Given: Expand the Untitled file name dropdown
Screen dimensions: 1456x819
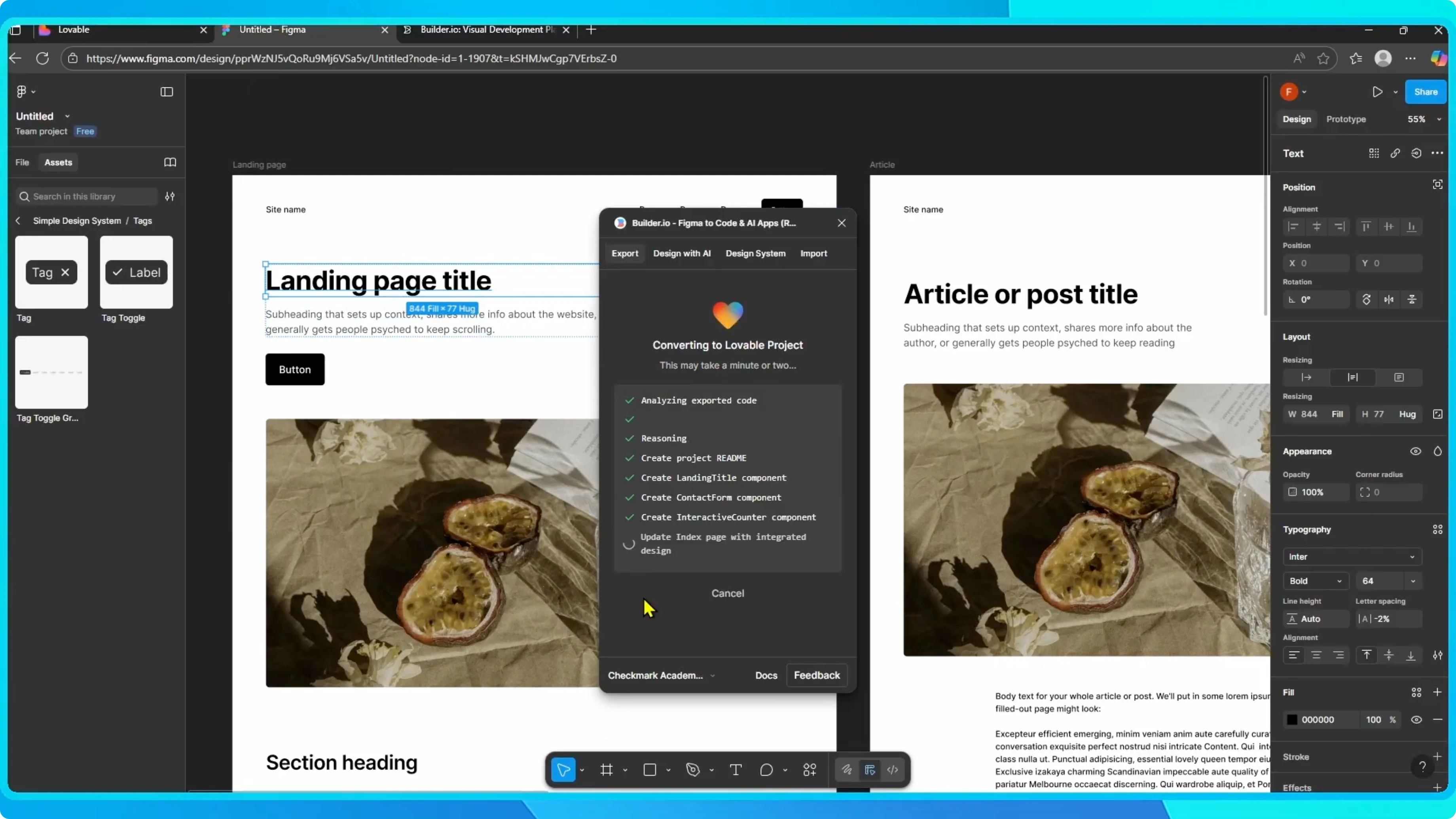Looking at the screenshot, I should [67, 116].
